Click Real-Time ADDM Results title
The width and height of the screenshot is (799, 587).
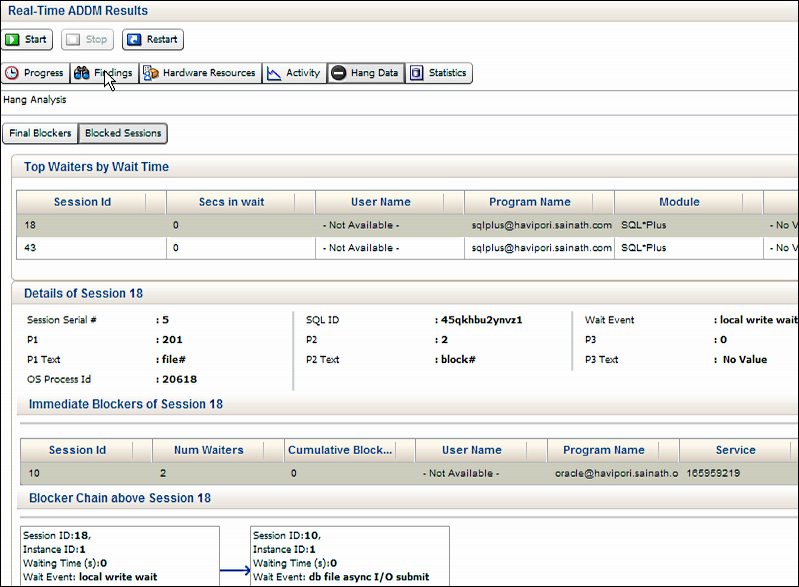(78, 11)
